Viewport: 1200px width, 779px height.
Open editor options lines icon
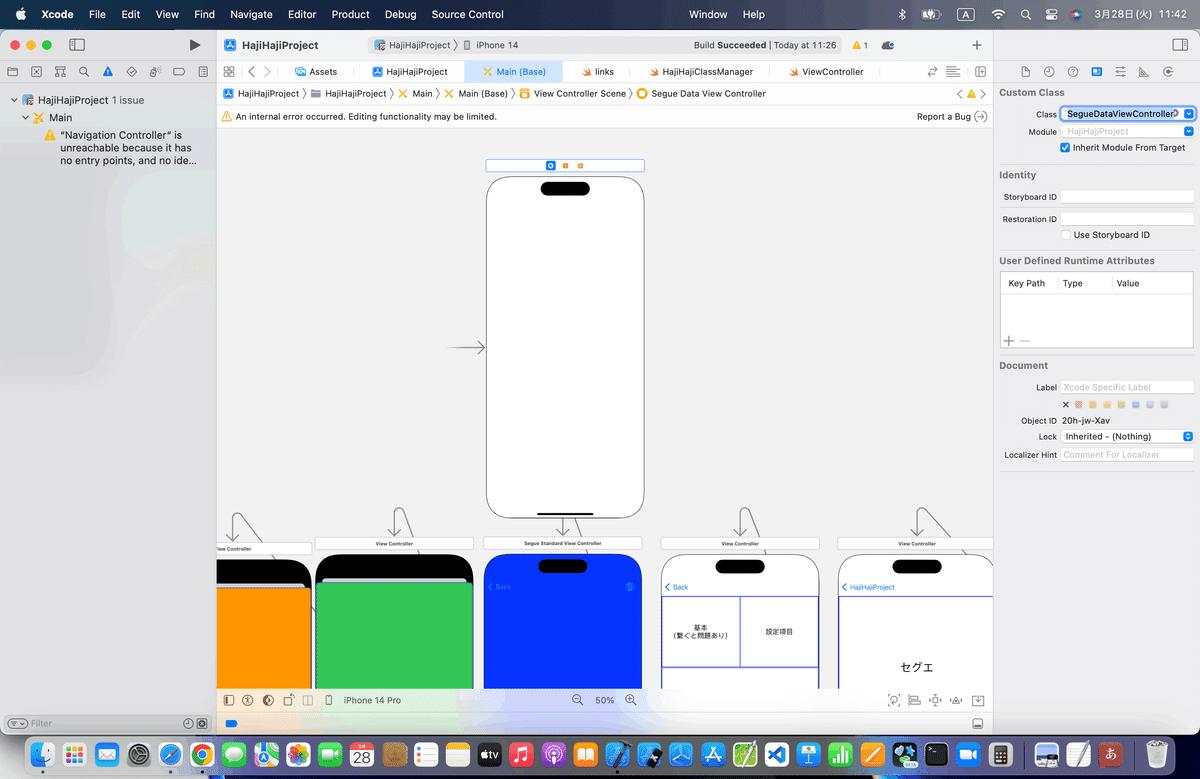(952, 72)
